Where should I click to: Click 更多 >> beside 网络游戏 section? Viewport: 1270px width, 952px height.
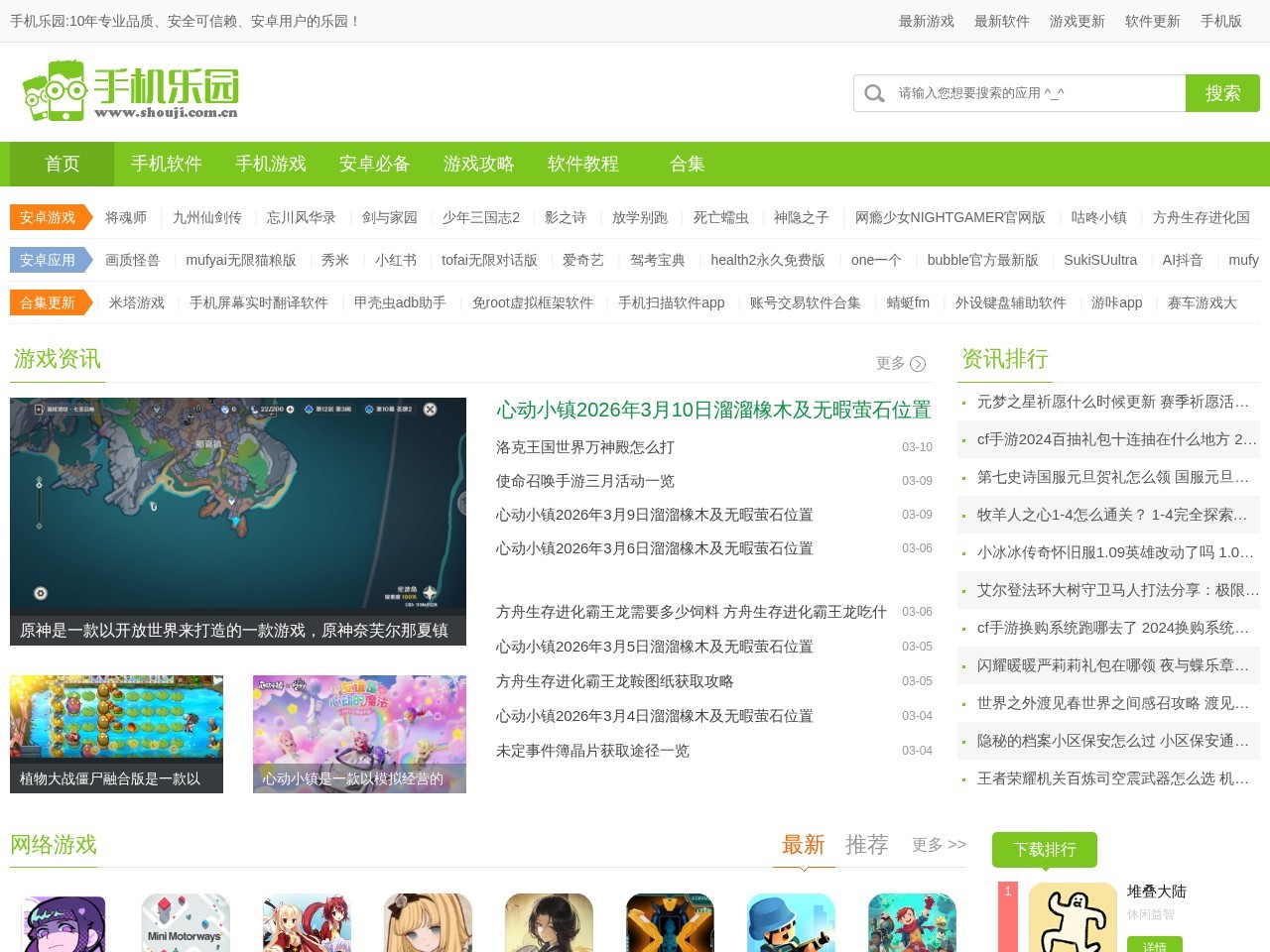coord(937,845)
